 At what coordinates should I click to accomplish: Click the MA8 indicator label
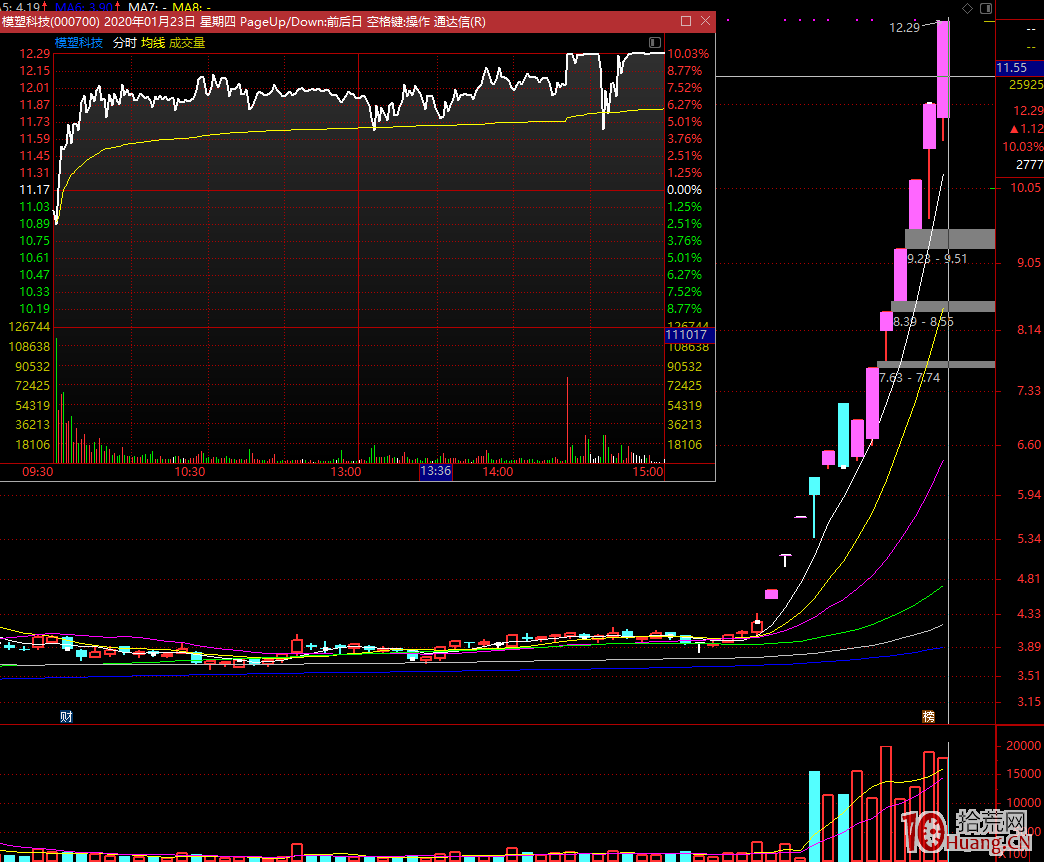[192, 7]
